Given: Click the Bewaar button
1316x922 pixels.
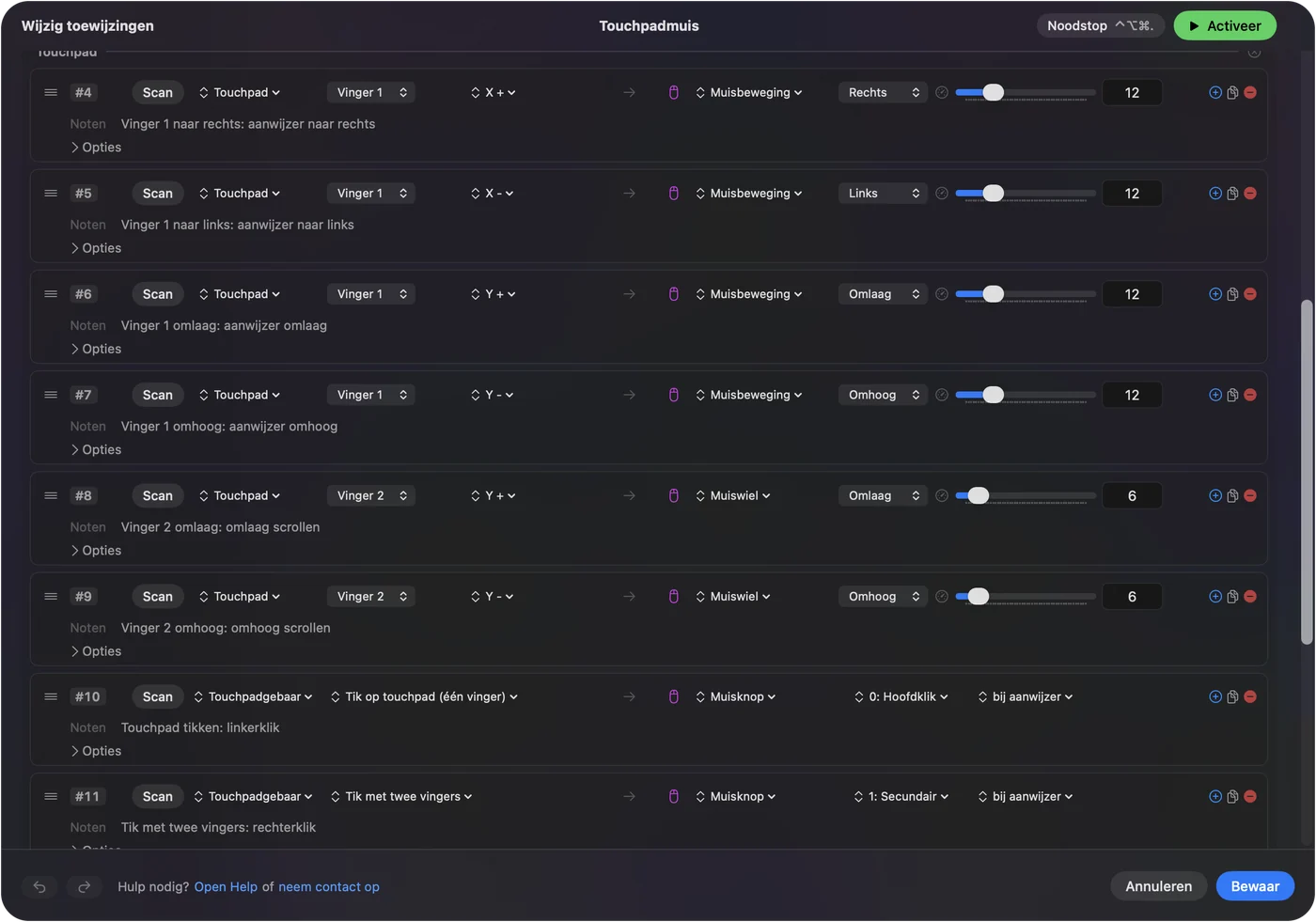Looking at the screenshot, I should click(1255, 886).
